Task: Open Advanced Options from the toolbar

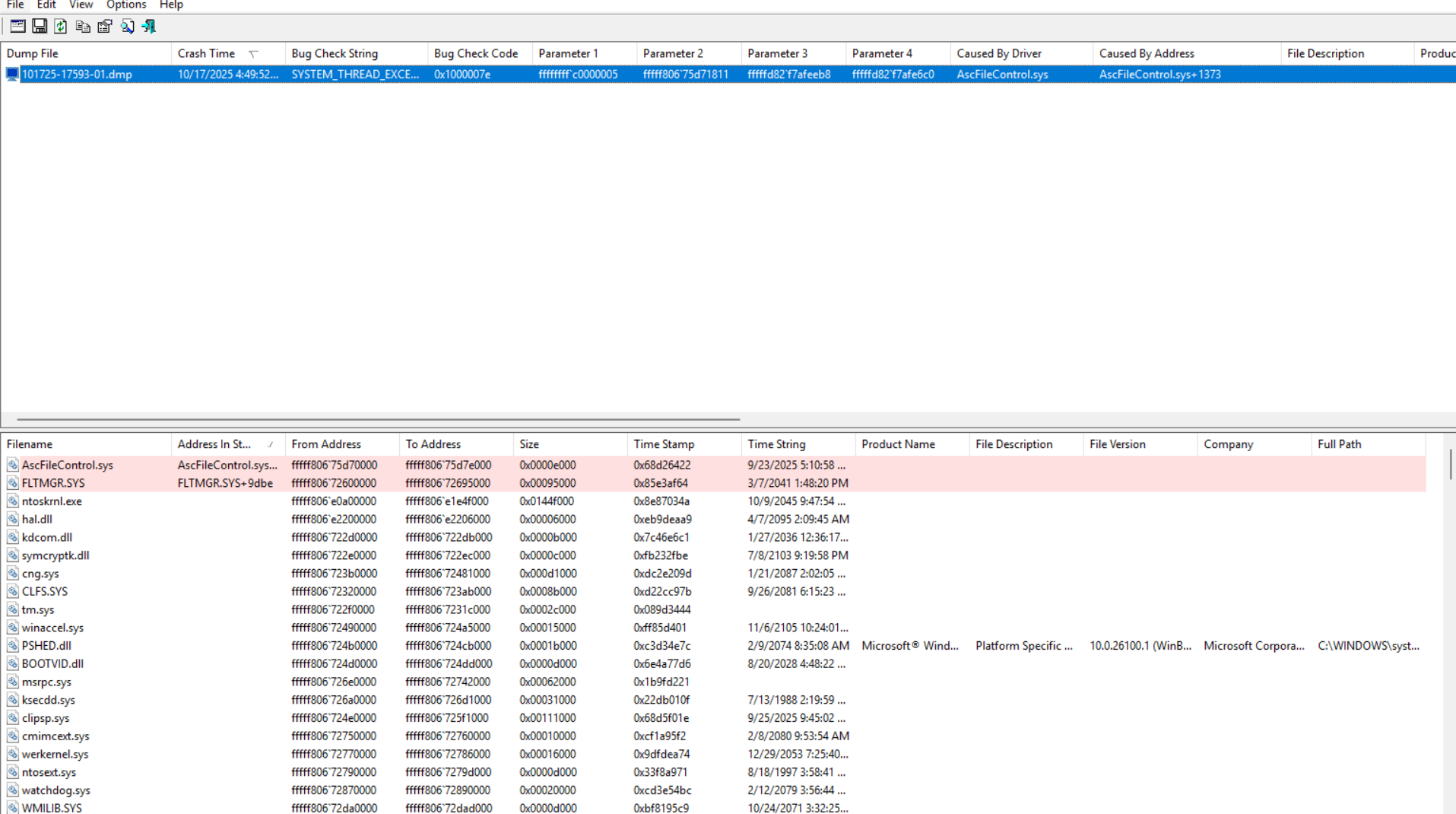Action: [x=17, y=27]
